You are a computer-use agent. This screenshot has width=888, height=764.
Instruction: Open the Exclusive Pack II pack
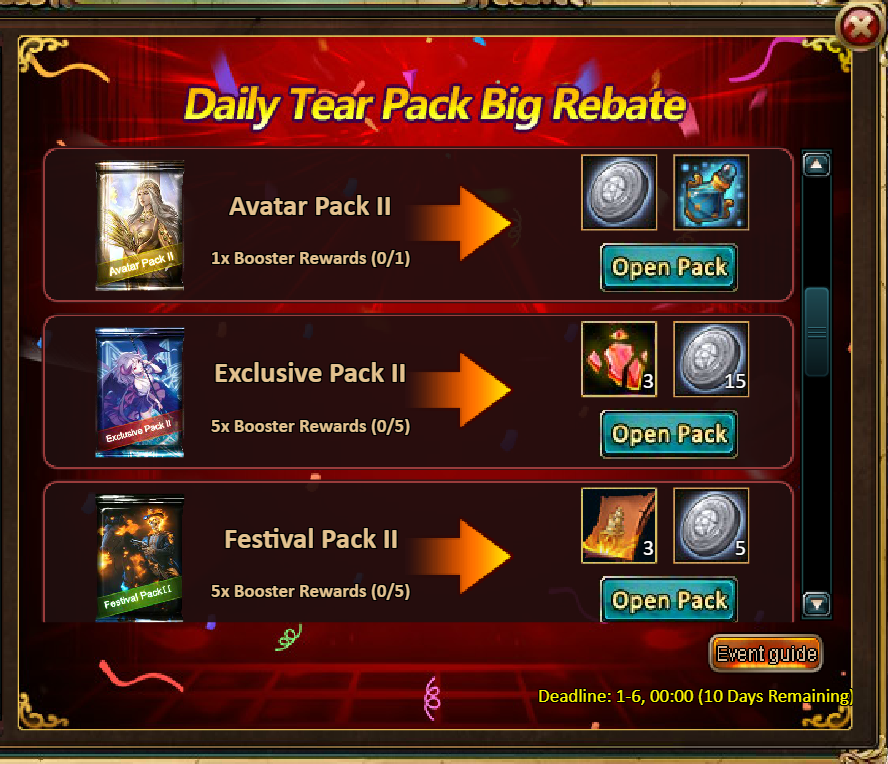pos(669,434)
